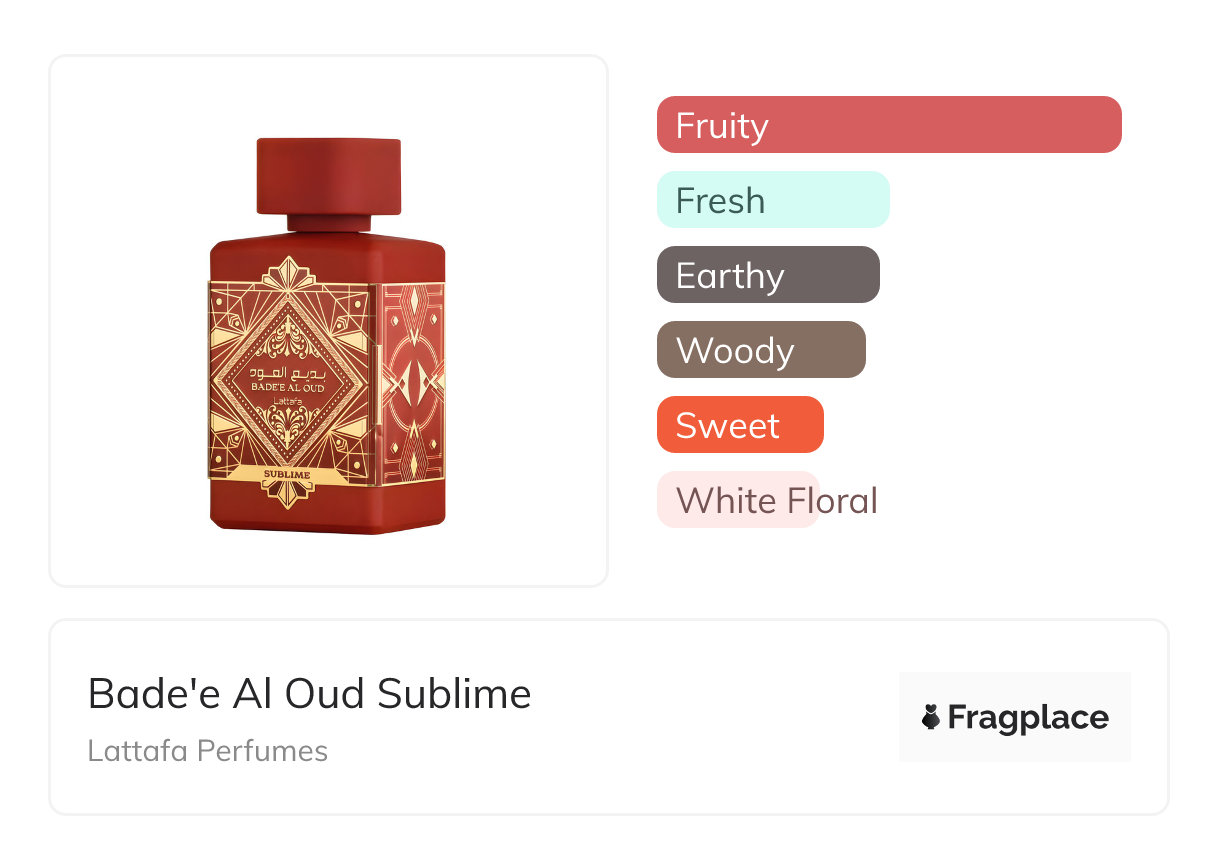Screen dimensions: 1218x864
Task: Click the Lattafa script on bottle label
Action: (x=288, y=402)
